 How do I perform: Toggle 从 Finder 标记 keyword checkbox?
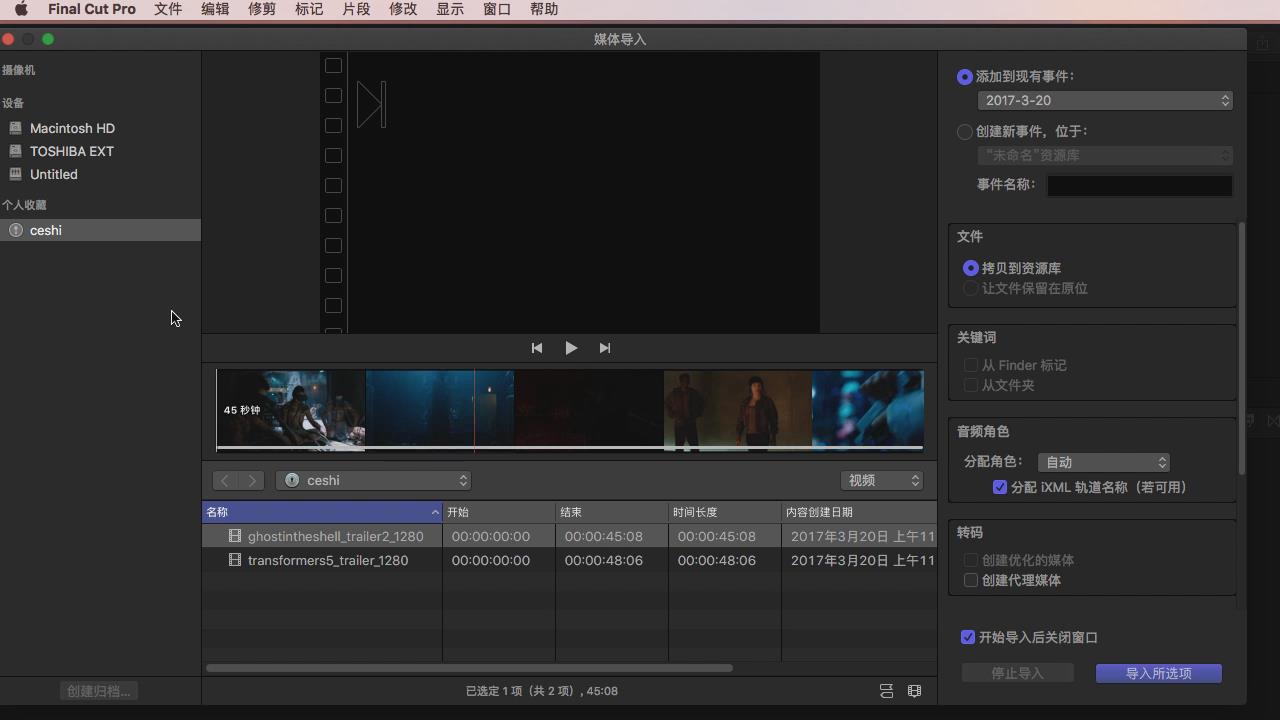click(x=970, y=365)
